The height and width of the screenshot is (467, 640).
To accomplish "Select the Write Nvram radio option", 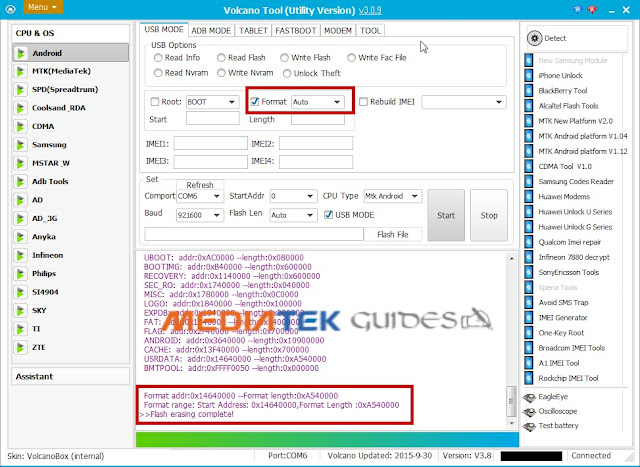I will tap(221, 73).
